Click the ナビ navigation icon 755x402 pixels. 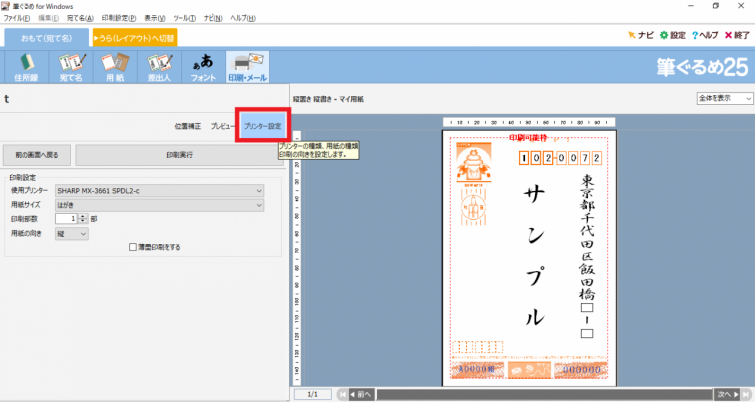point(641,35)
